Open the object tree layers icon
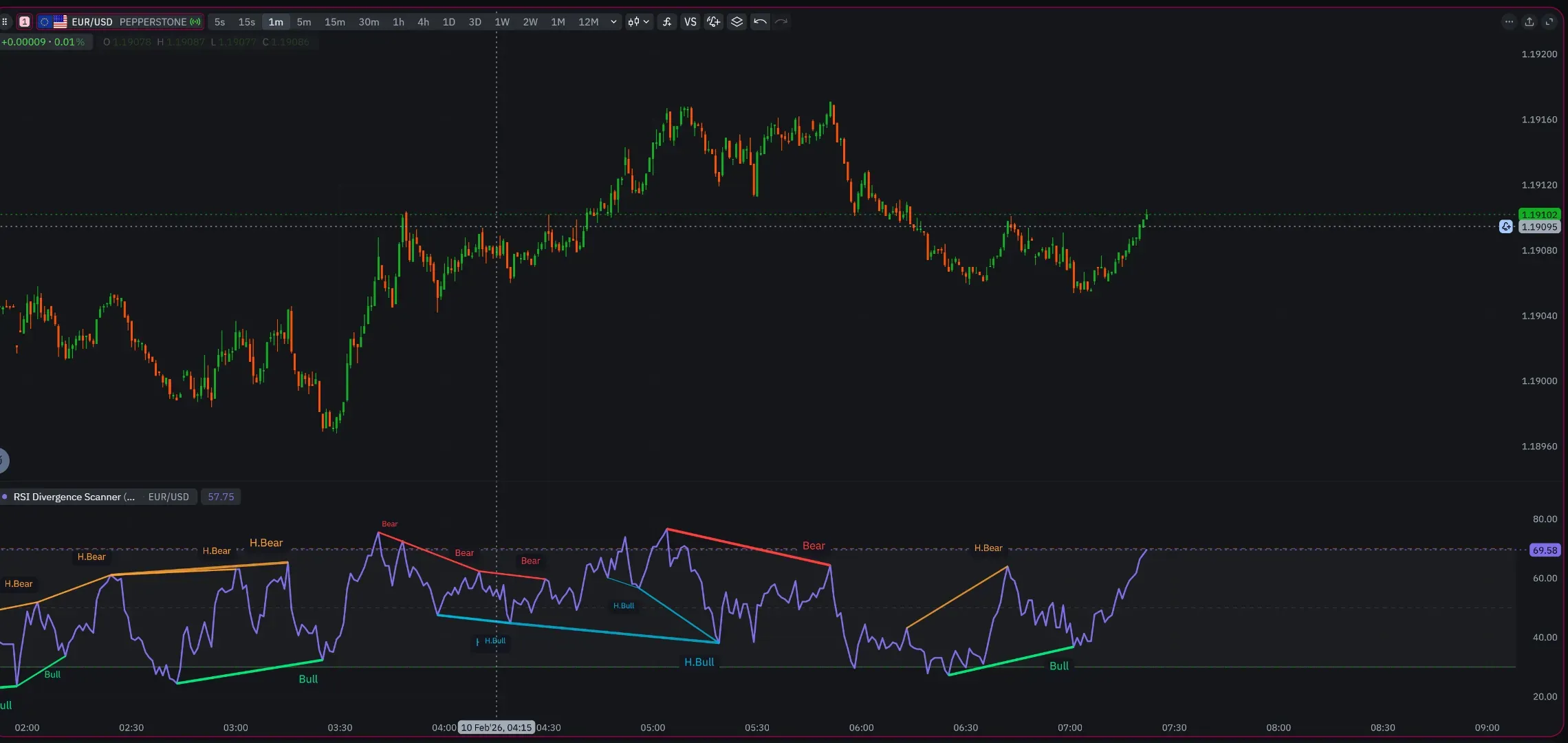1568x743 pixels. pos(737,21)
